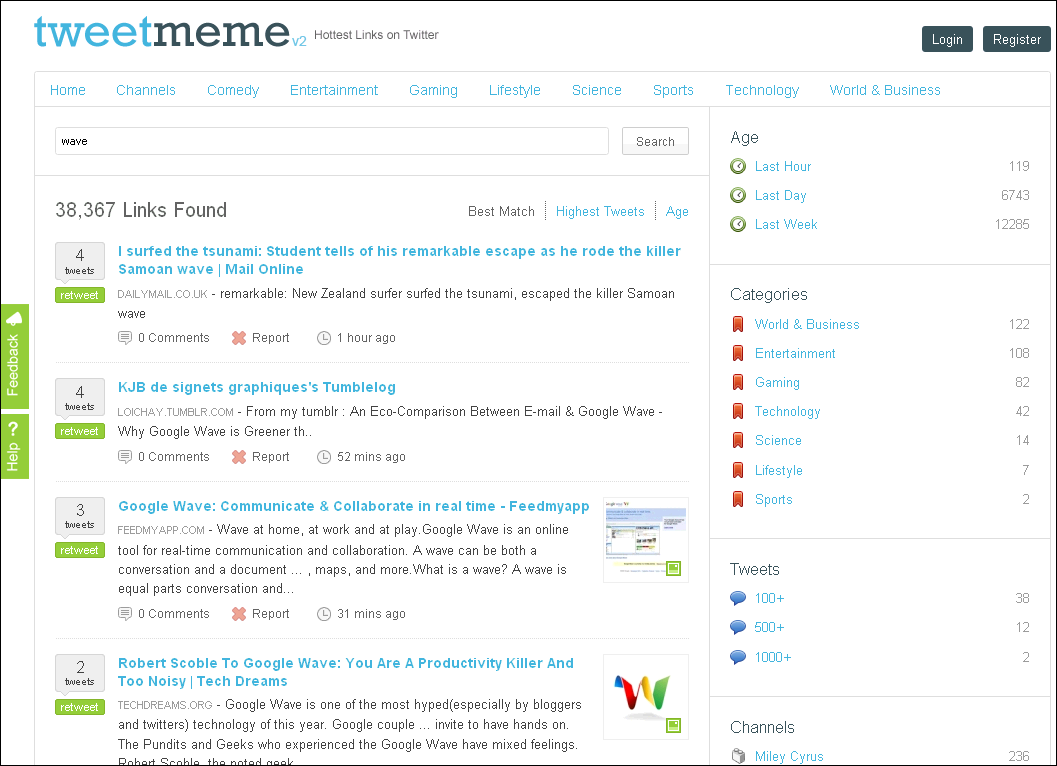Retweet the Feedmyapp Google Wave story

(80, 550)
